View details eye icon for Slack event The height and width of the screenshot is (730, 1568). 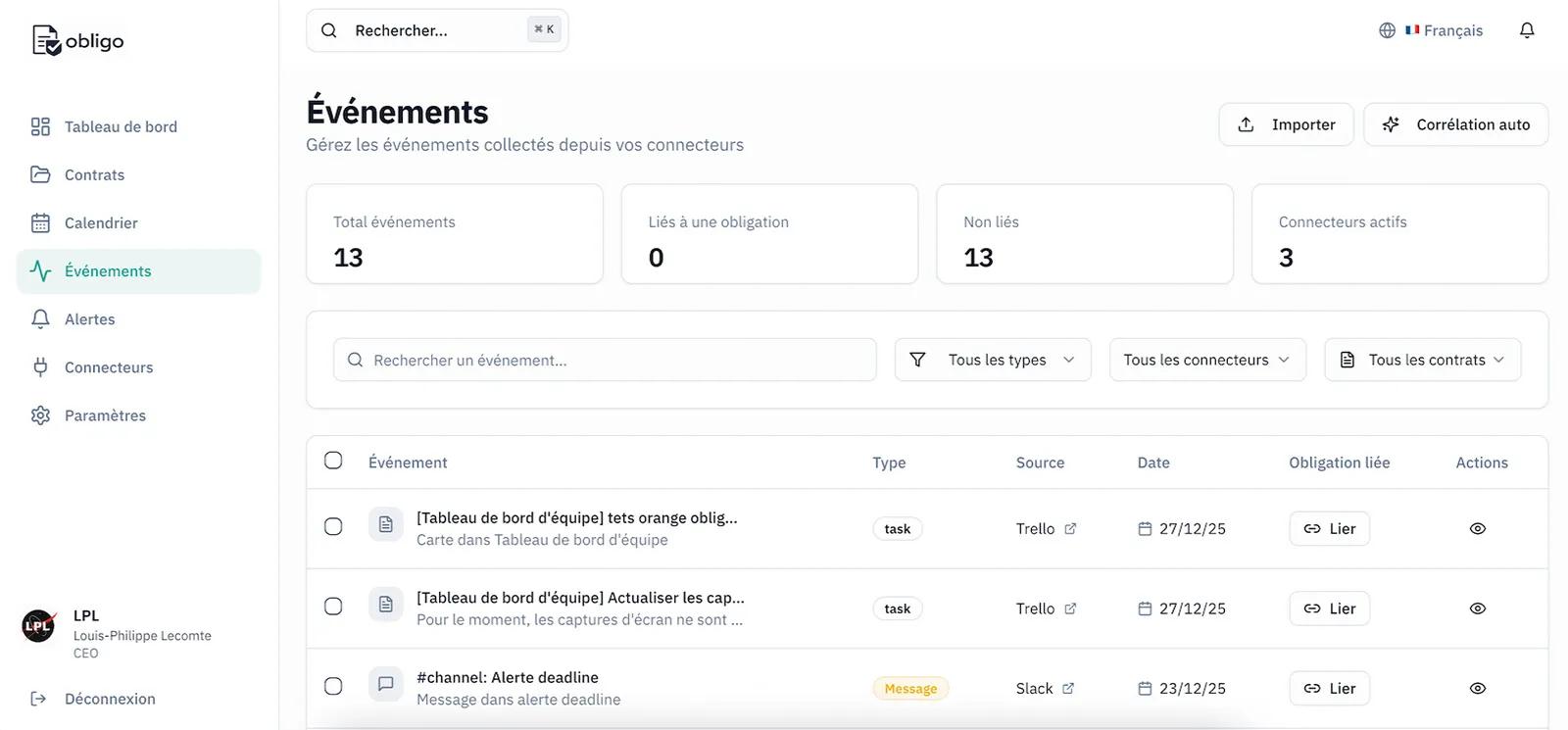[1477, 689]
